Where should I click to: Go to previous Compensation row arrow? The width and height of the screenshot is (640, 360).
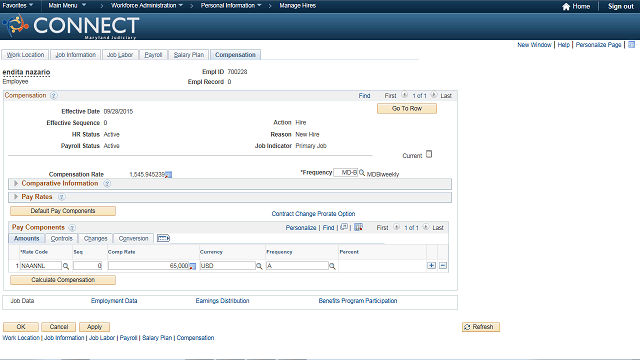(404, 95)
